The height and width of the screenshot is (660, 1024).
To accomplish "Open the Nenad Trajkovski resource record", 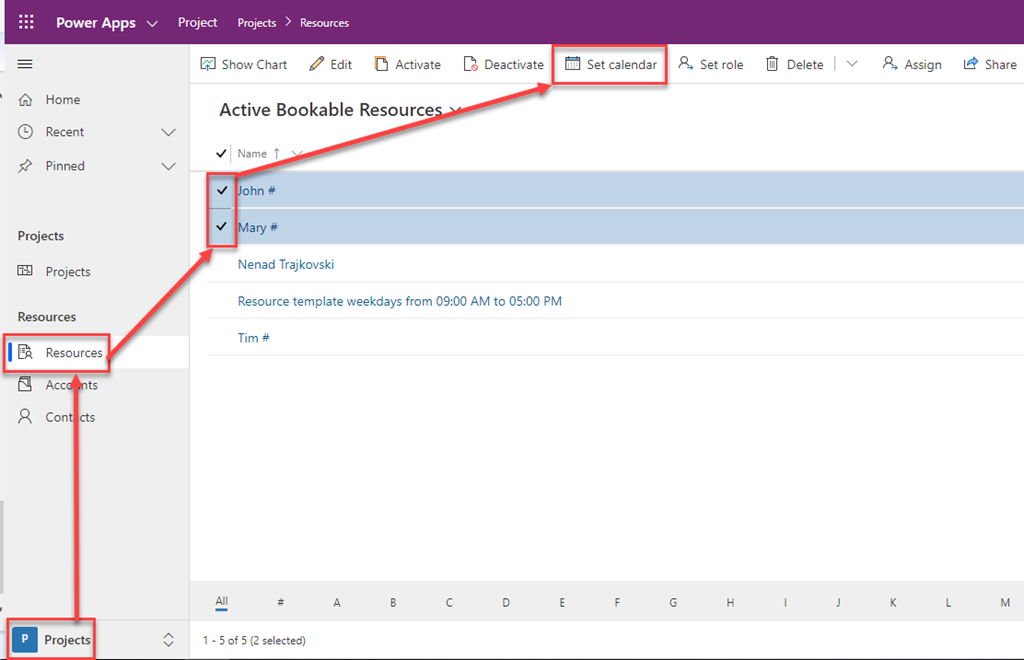I will (285, 265).
